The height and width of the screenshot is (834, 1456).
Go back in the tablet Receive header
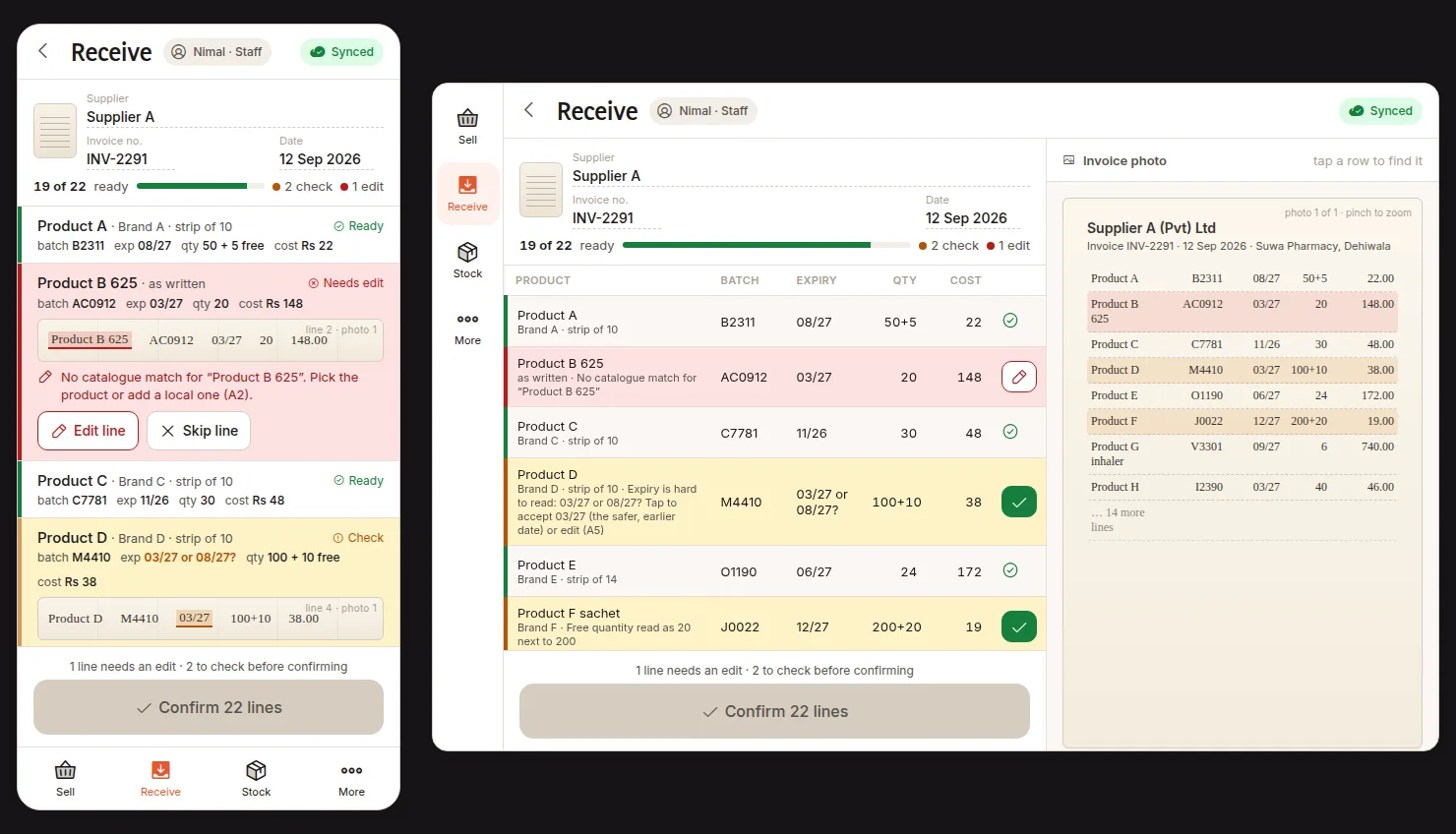pos(529,110)
